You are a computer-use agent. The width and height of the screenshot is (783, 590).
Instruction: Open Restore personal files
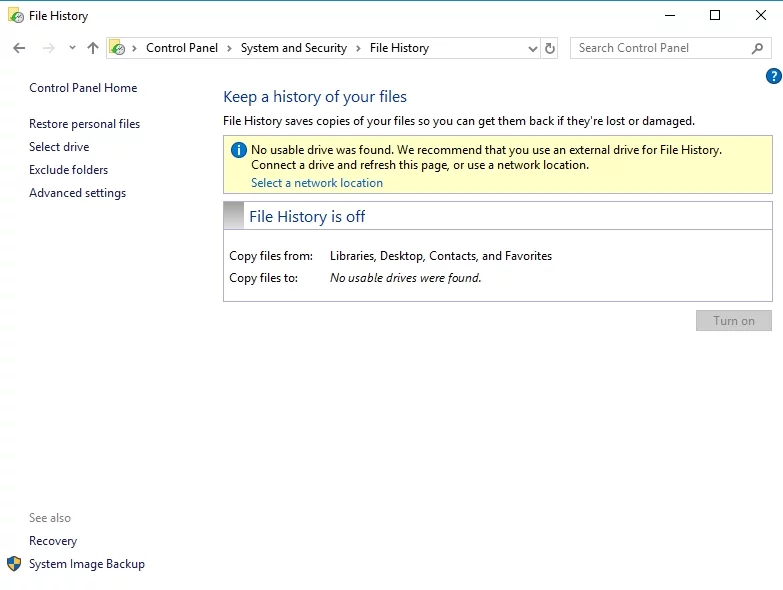point(84,124)
